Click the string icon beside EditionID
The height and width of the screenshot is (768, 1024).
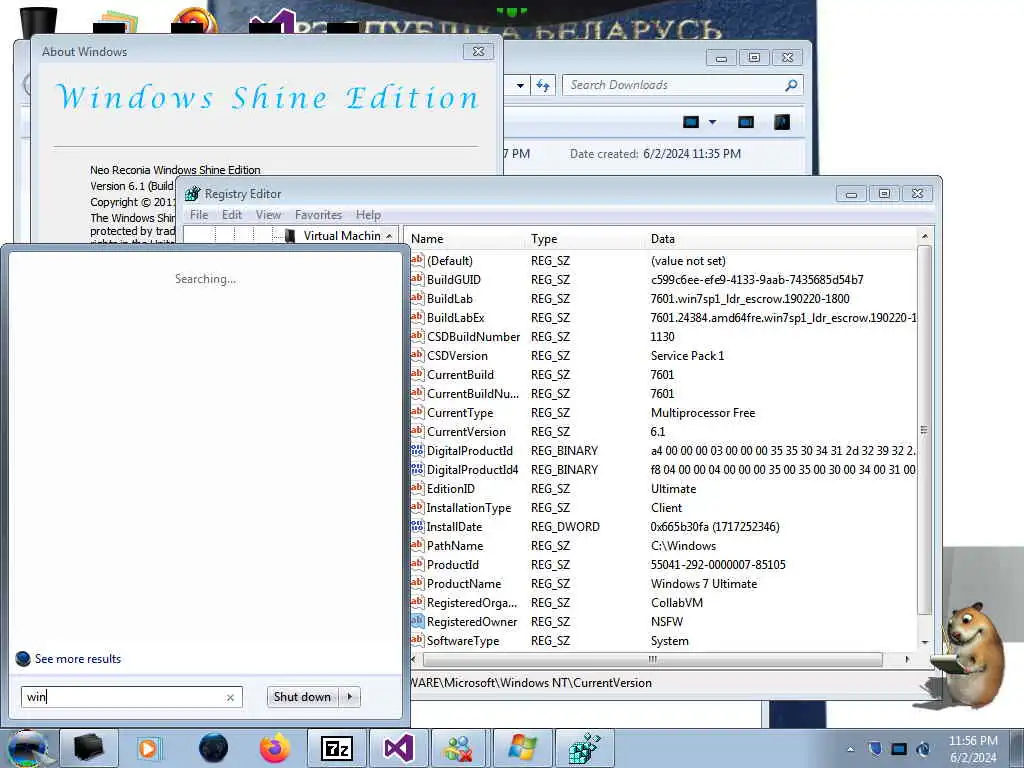point(417,488)
